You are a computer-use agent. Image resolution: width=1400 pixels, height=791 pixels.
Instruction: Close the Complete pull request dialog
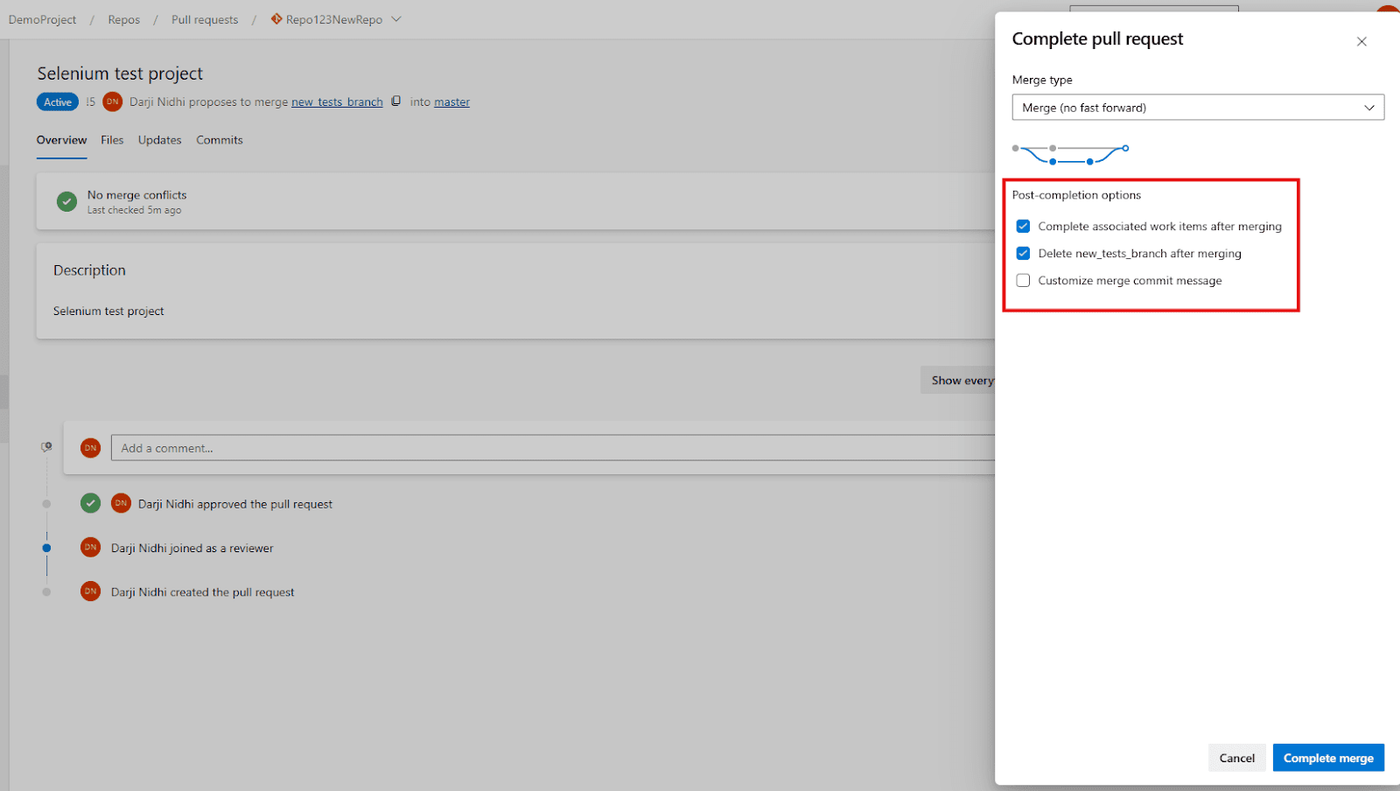[1361, 42]
